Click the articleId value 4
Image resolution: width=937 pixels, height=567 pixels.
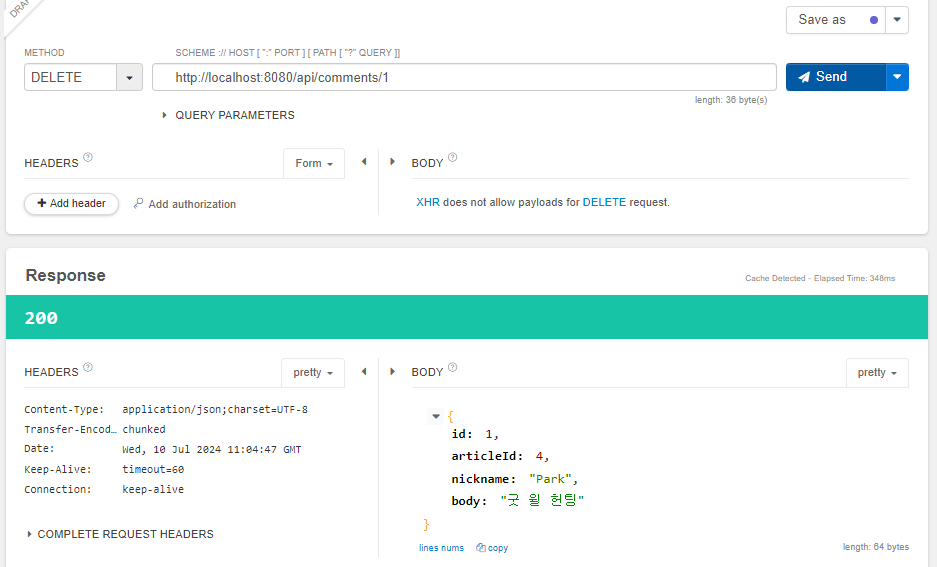click(539, 456)
